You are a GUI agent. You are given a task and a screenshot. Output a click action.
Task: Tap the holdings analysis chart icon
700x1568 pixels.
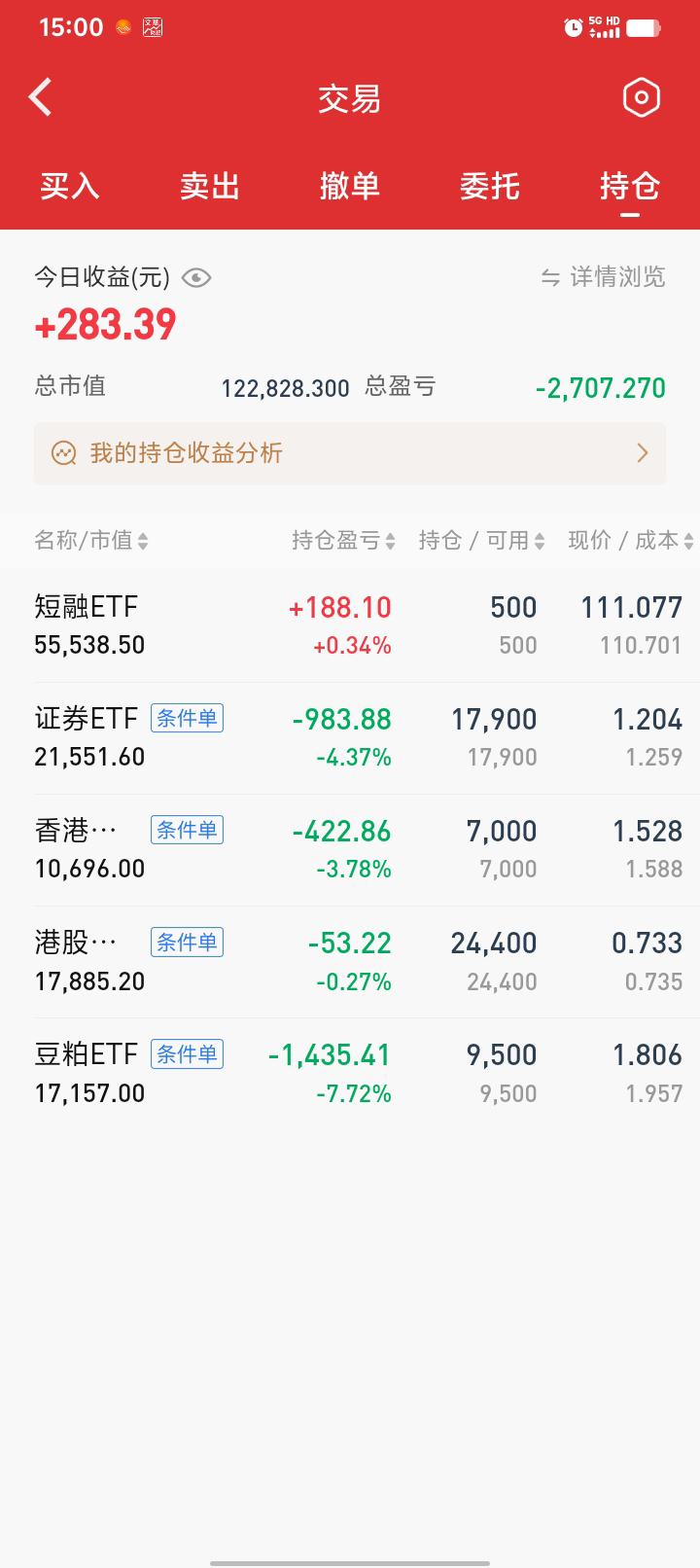(64, 453)
